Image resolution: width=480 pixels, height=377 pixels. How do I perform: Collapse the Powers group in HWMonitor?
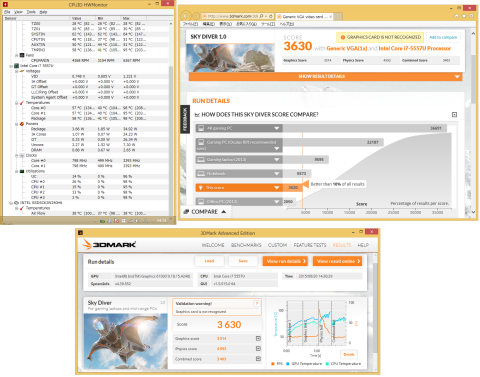[17, 124]
